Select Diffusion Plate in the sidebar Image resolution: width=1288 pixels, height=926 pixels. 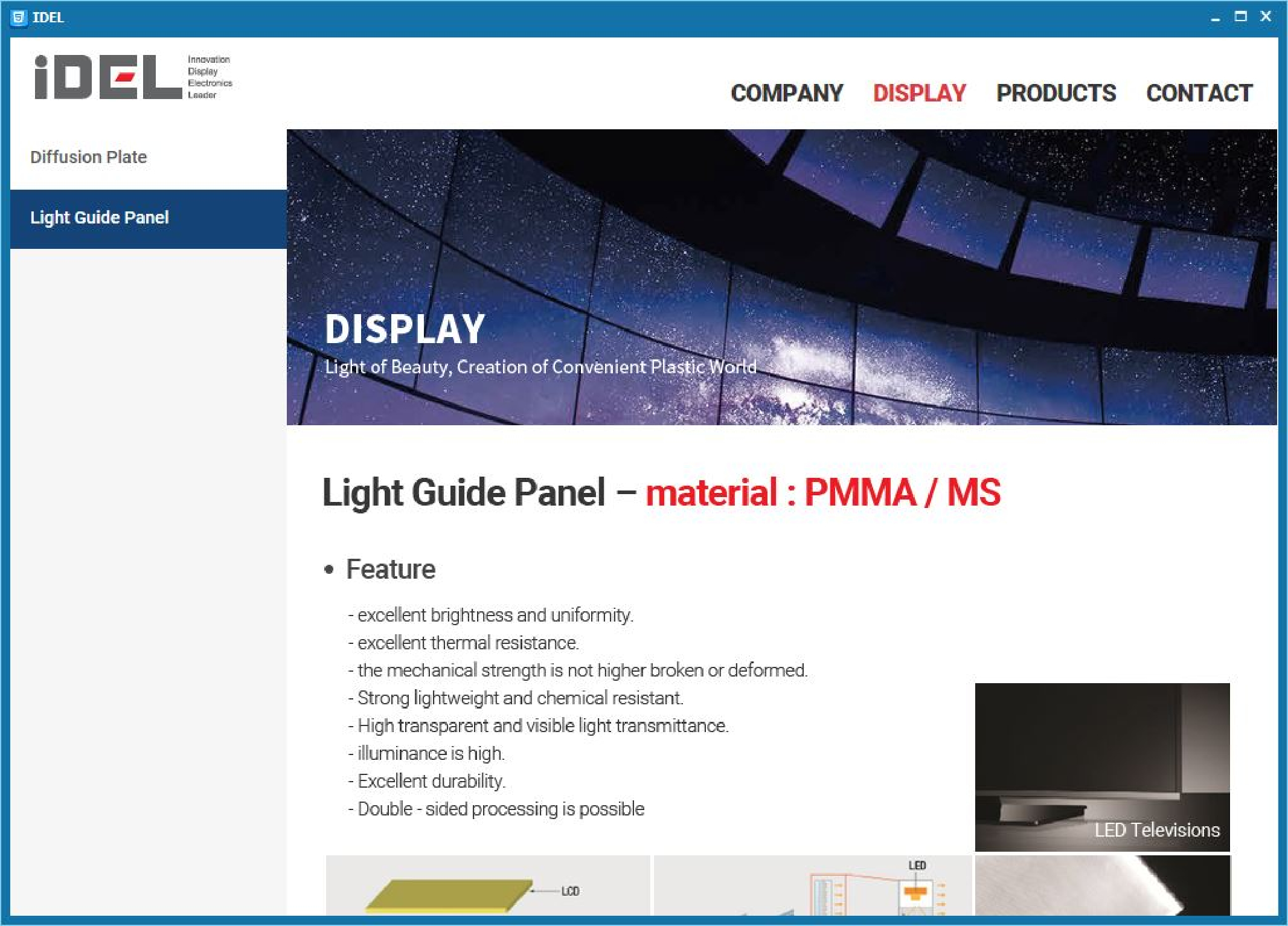(149, 157)
